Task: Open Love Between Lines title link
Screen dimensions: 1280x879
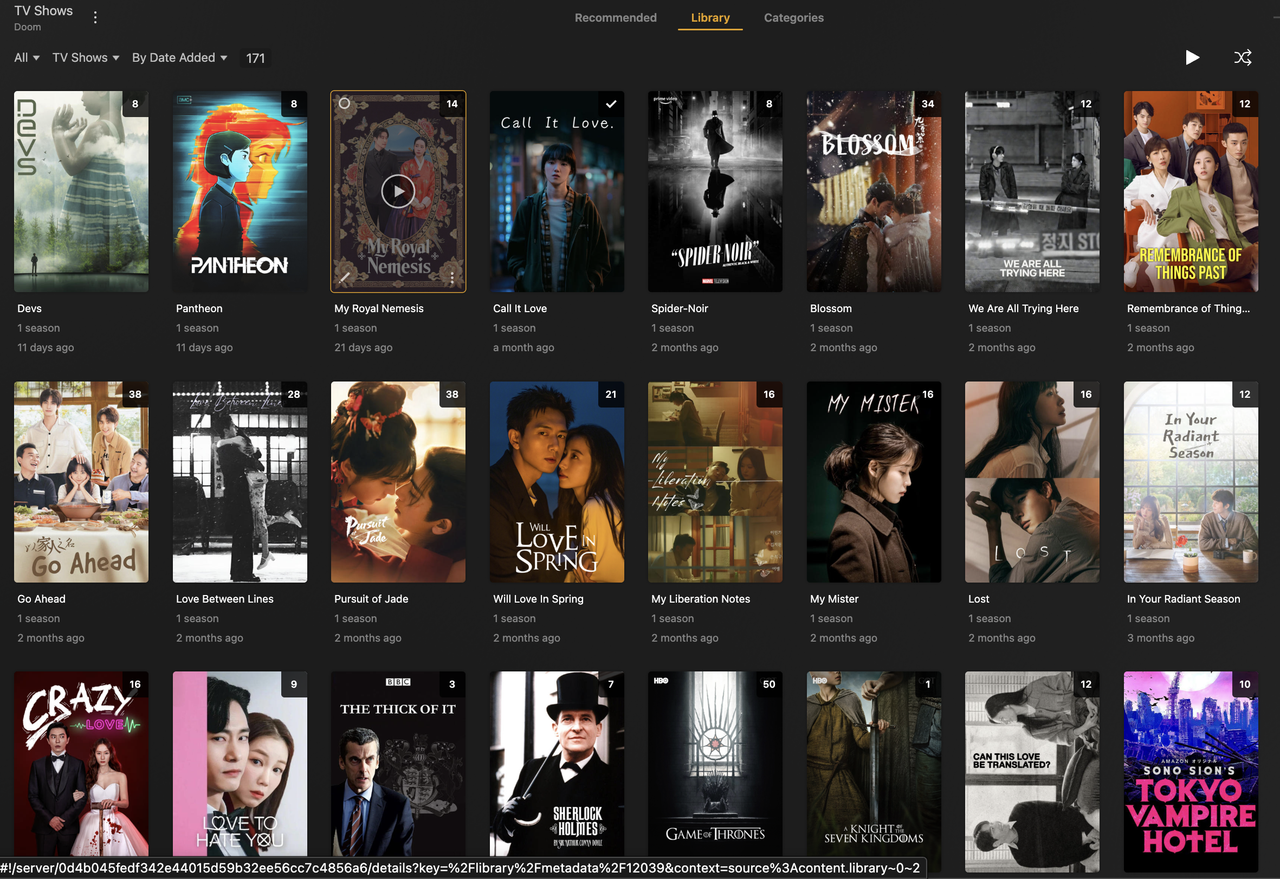Action: click(225, 599)
